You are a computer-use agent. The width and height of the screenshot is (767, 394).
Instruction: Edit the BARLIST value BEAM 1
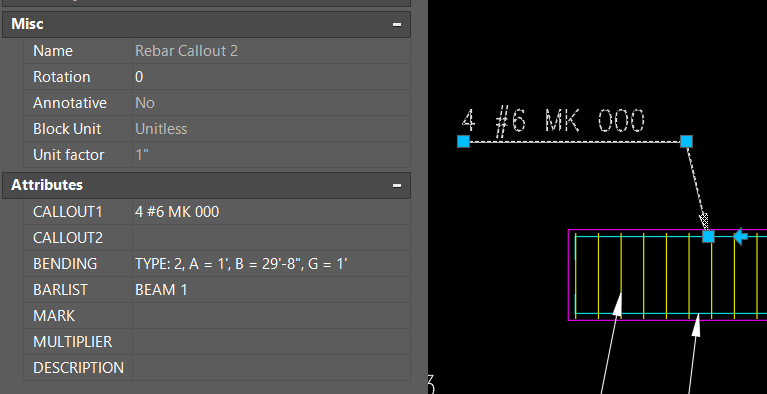pos(271,290)
